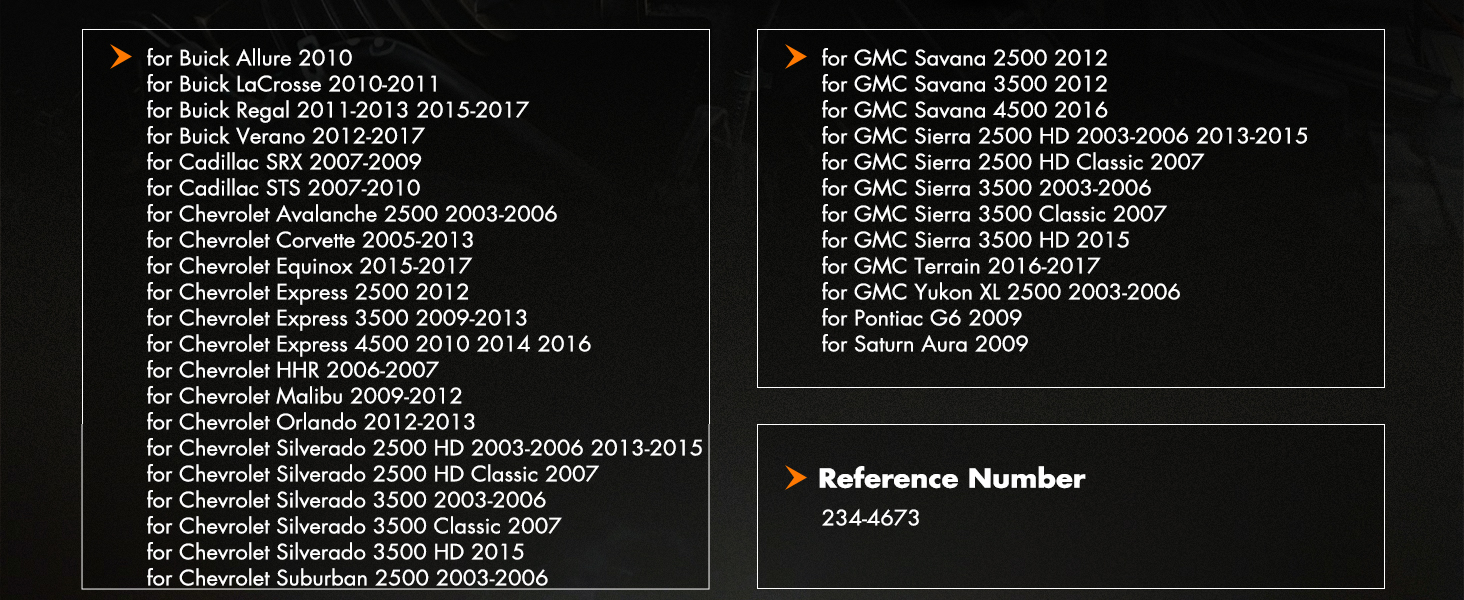Select the Chevrolet Corvette 2005-2013 line
This screenshot has height=600, width=1464.
point(310,240)
